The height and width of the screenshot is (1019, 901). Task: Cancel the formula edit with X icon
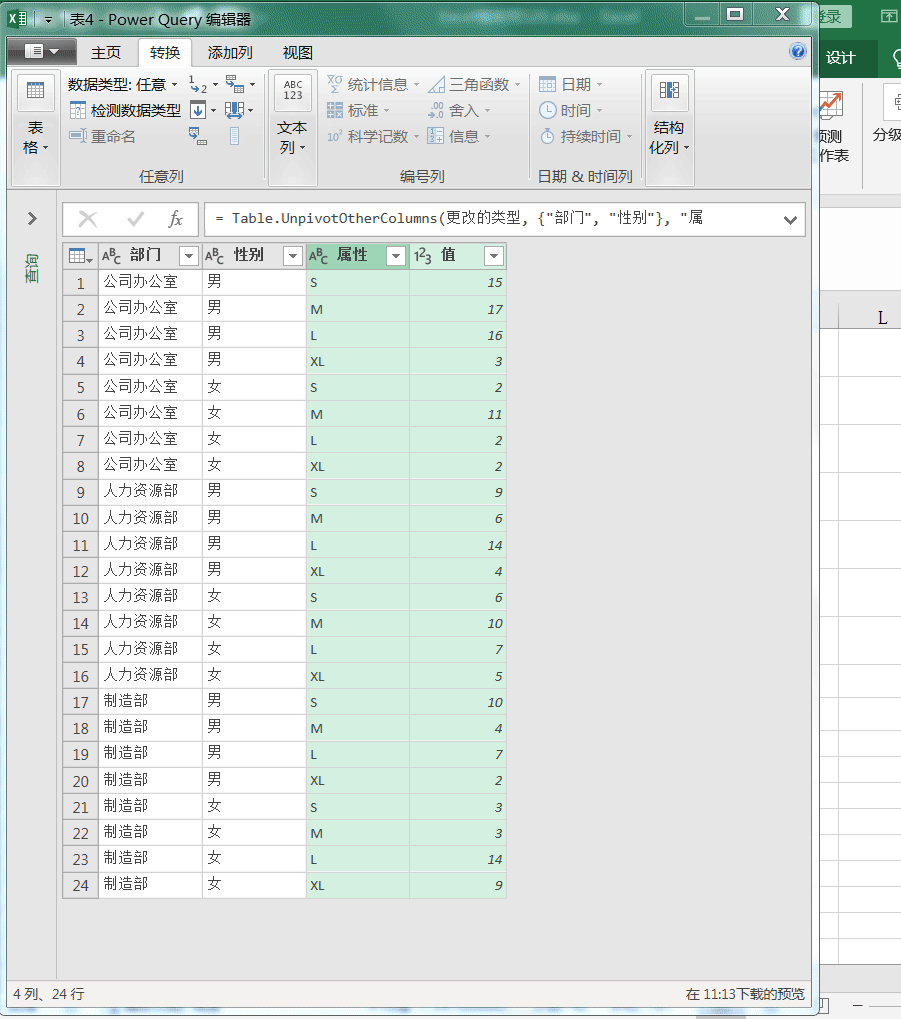coord(88,219)
